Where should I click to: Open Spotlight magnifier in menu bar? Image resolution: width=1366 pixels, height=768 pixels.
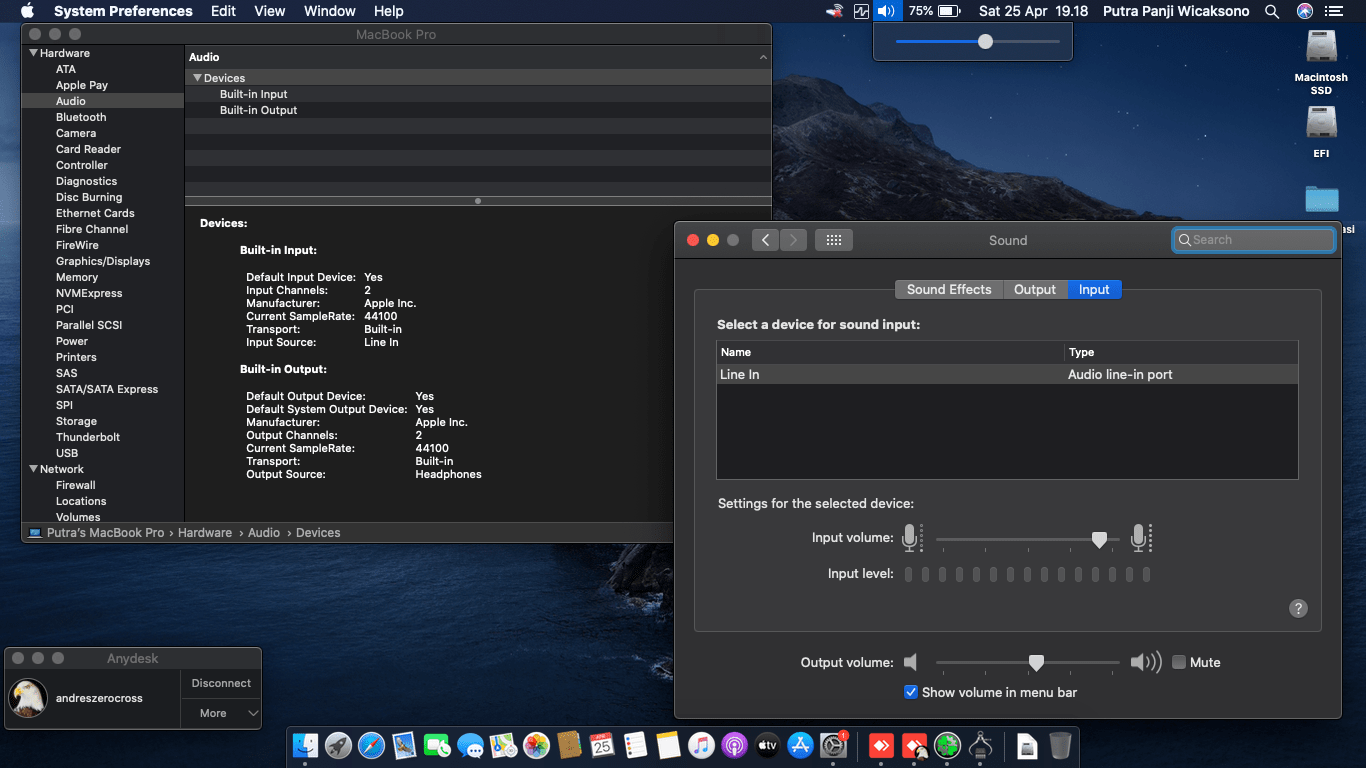coord(1272,11)
